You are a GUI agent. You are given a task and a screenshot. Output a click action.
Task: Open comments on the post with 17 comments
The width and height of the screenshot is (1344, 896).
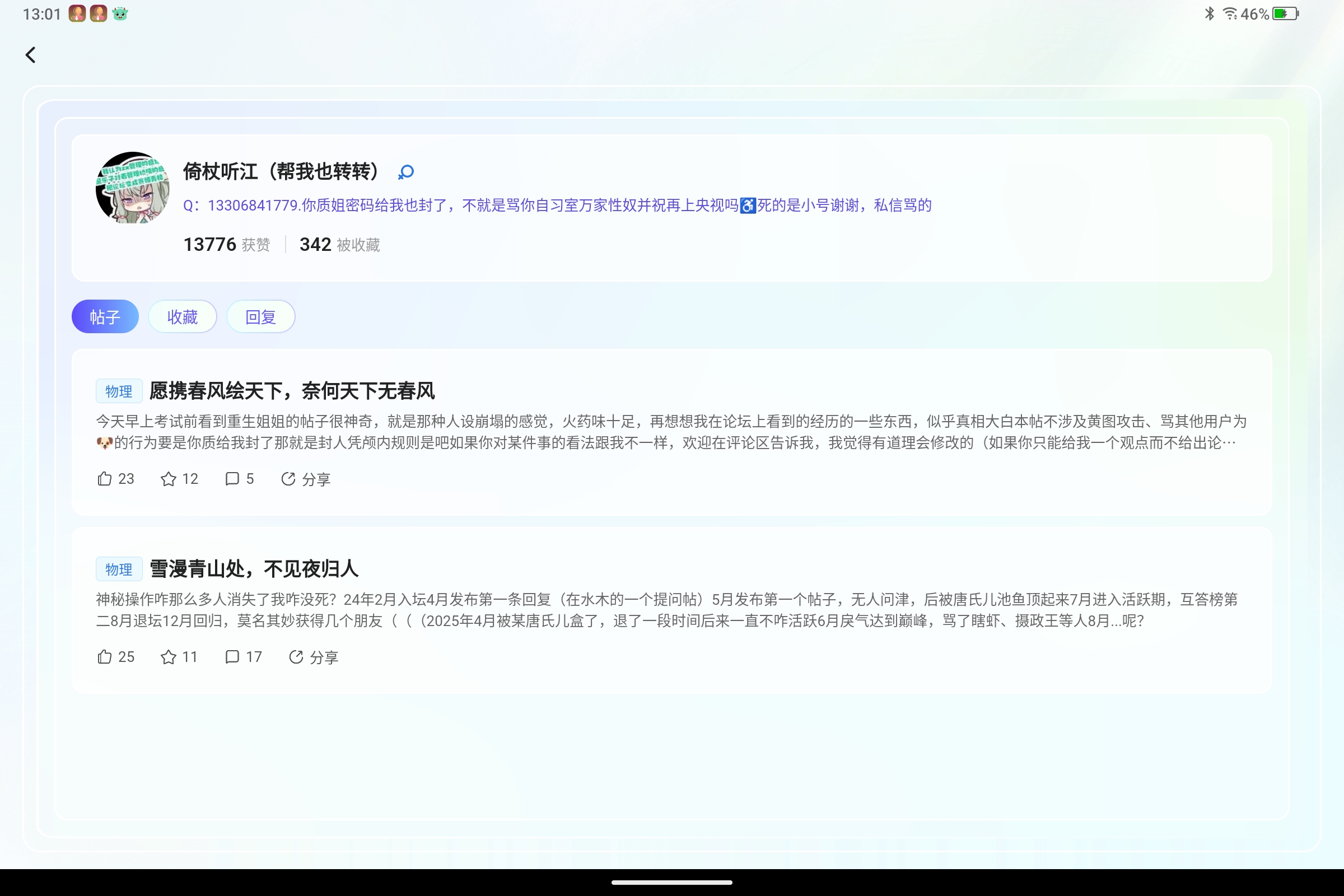click(244, 657)
